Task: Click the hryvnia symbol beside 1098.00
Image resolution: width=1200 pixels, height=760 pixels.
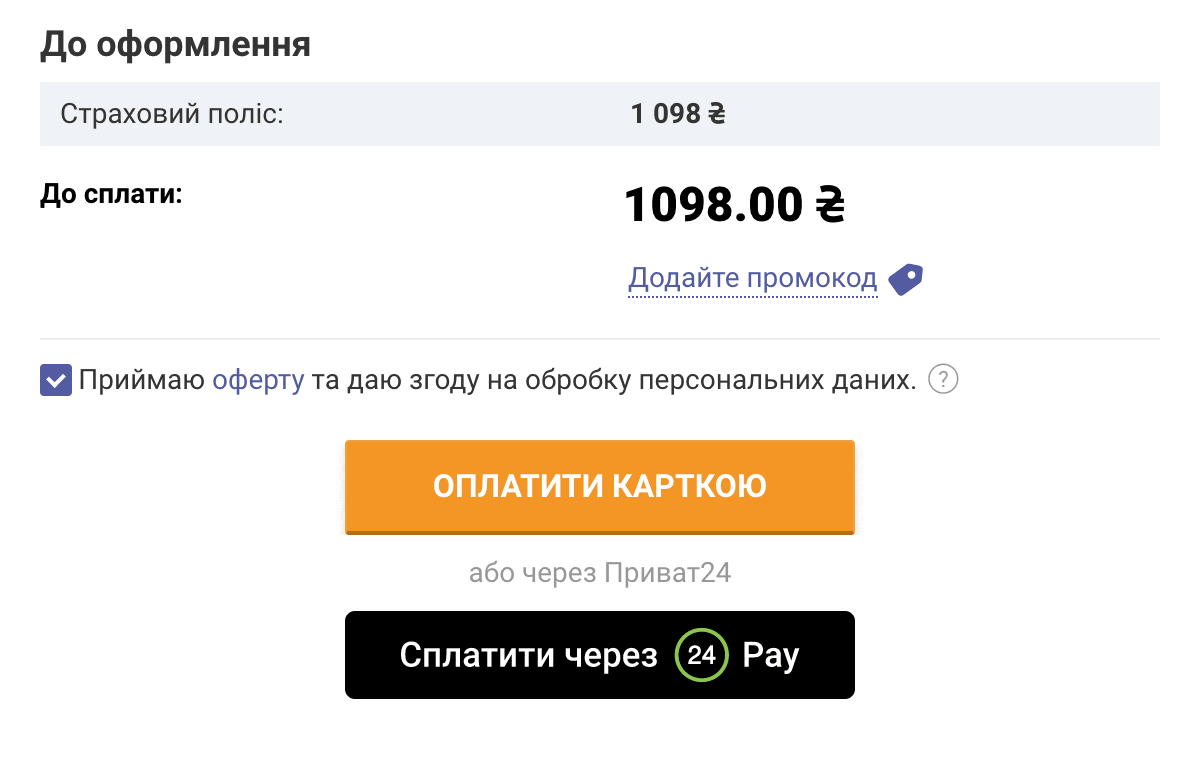Action: (x=830, y=205)
